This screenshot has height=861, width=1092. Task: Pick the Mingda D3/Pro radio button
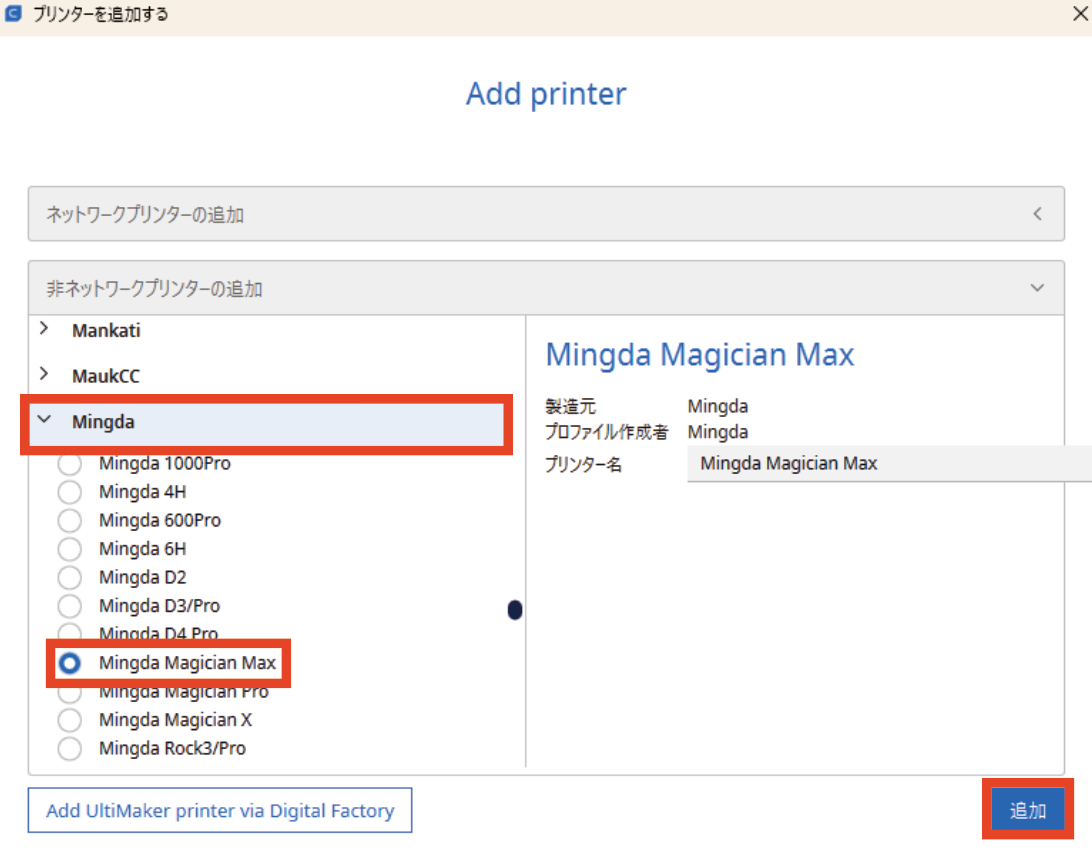70,606
